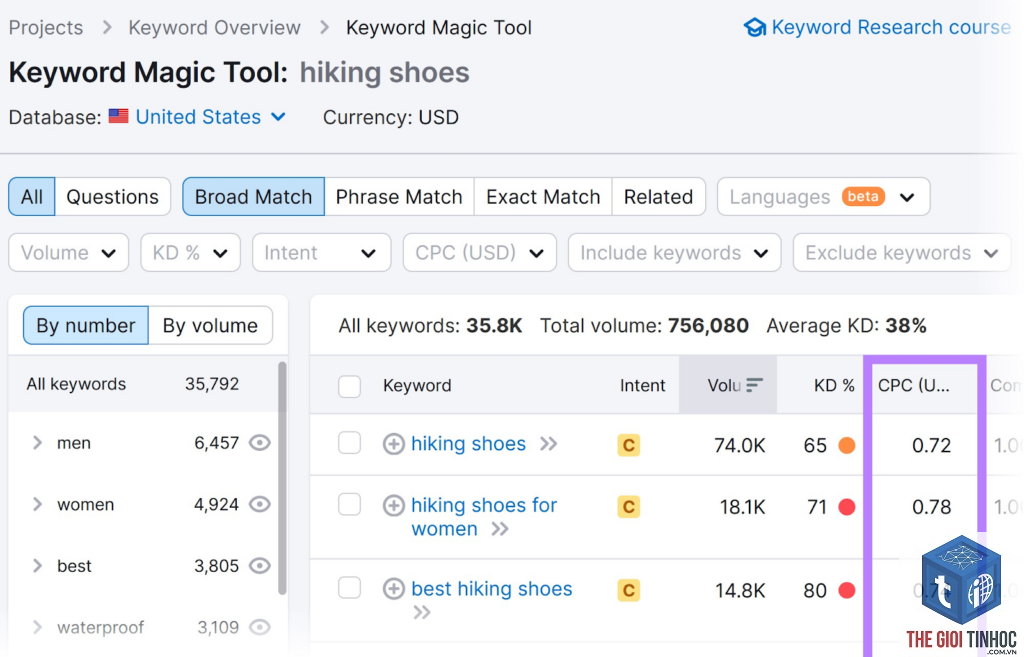Image resolution: width=1024 pixels, height=657 pixels.
Task: Add best hiking shoes with plus icon
Action: (393, 589)
